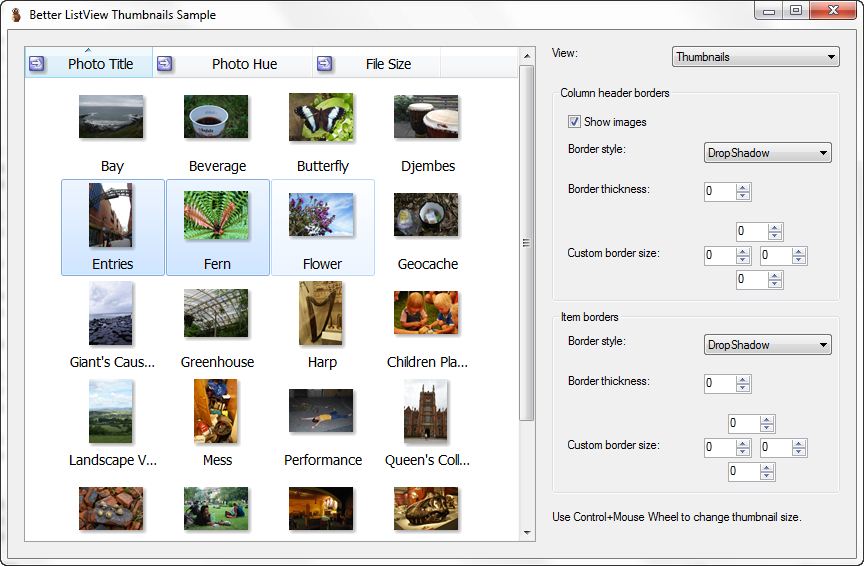Select the Butterfly photo thumbnail
This screenshot has height=566, width=864.
(x=321, y=118)
